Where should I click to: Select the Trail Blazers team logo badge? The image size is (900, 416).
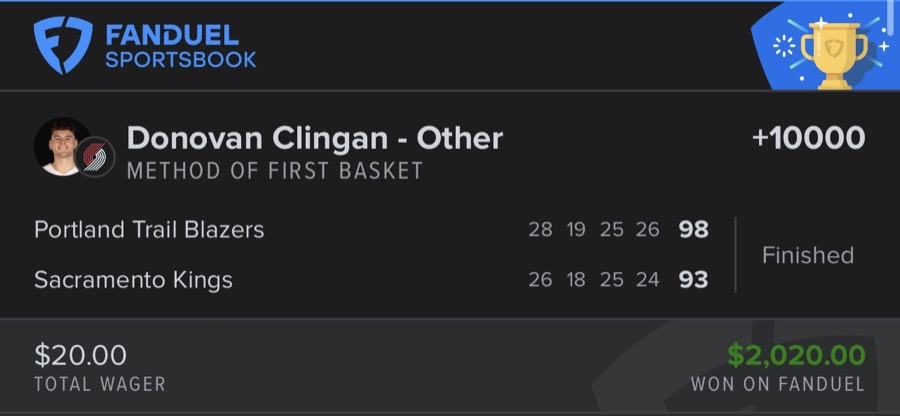pos(96,157)
